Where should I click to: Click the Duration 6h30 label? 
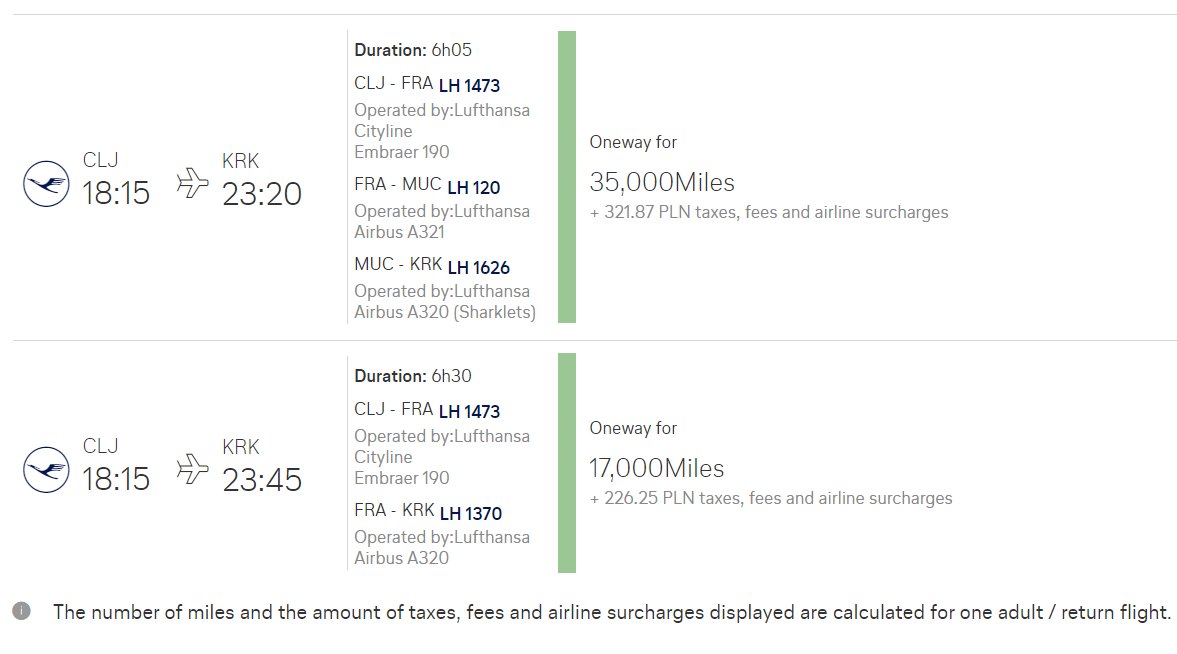click(x=413, y=376)
